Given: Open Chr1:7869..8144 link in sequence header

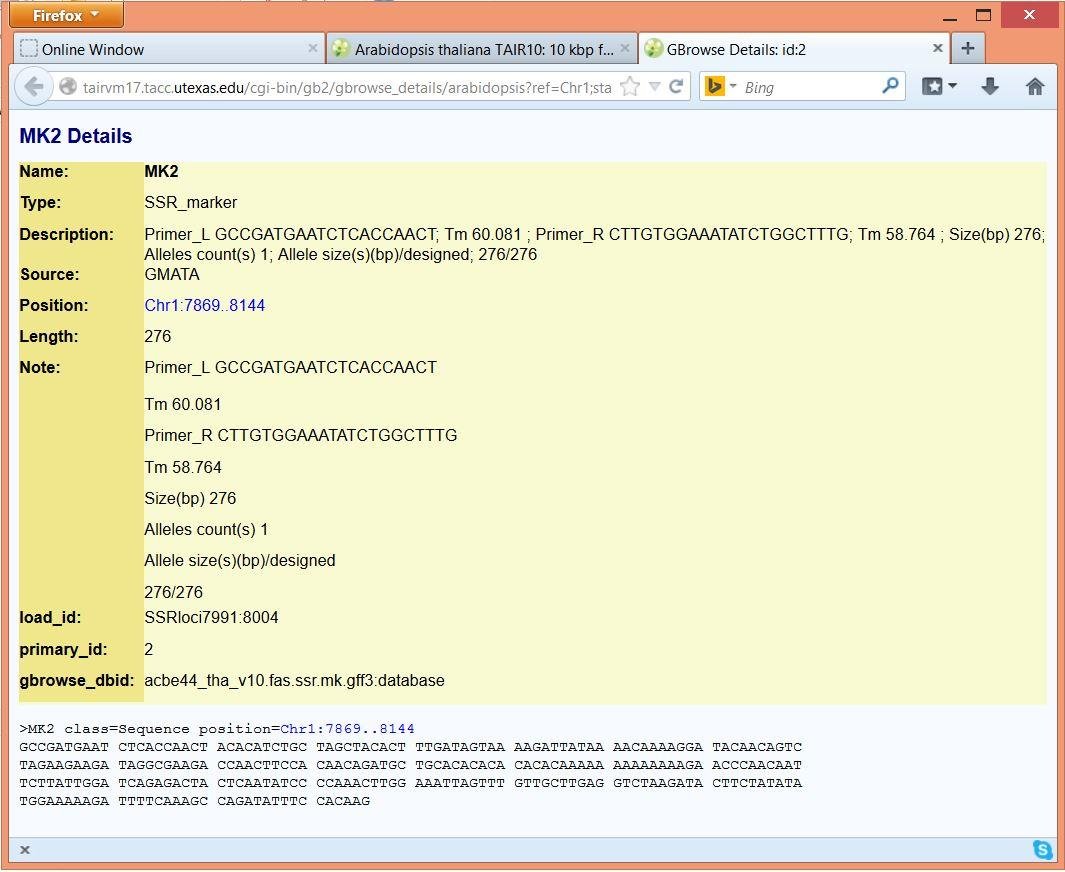Looking at the screenshot, I should coord(347,729).
